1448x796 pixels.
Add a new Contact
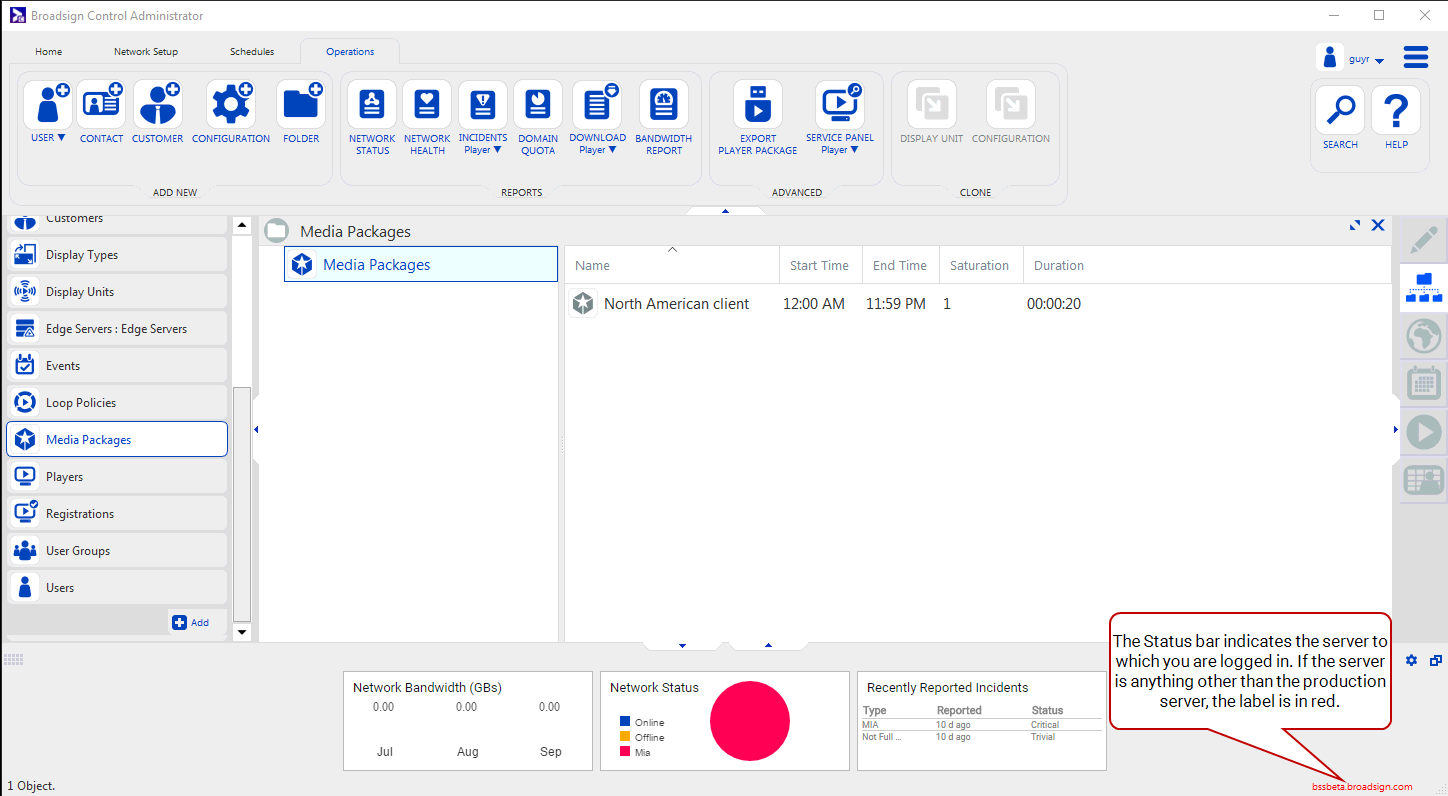pyautogui.click(x=102, y=113)
